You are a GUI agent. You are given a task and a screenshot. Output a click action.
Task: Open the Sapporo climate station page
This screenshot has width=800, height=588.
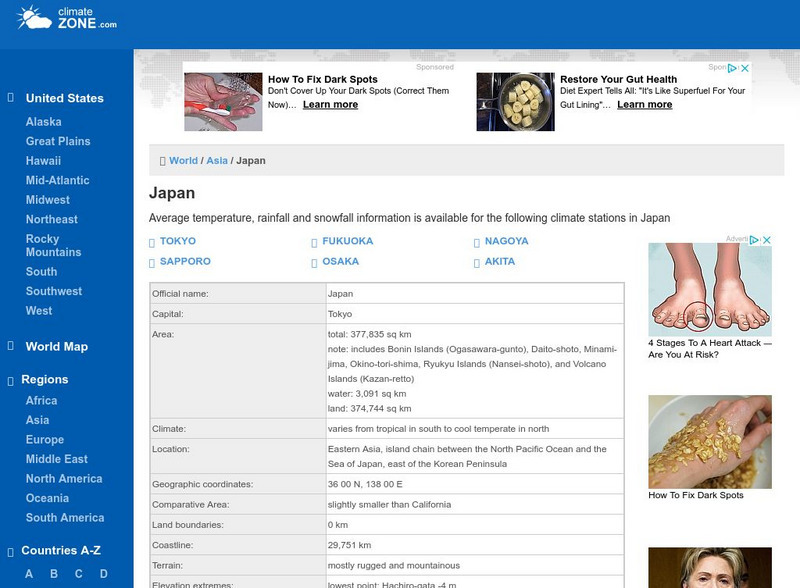click(x=185, y=262)
